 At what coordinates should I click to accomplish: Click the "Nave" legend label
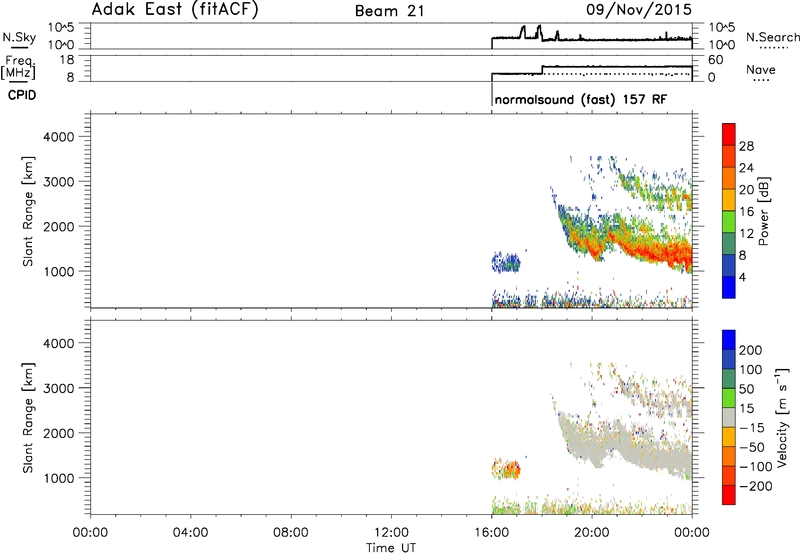tap(761, 69)
